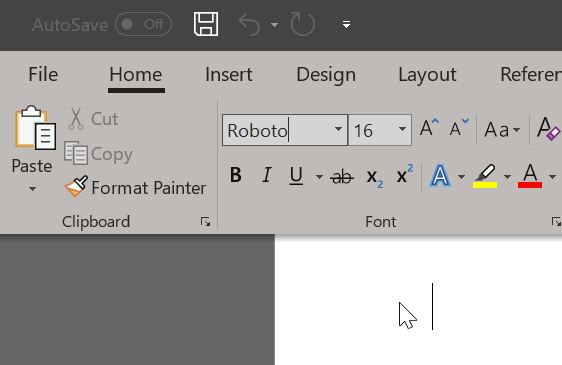Activate the Format Painter
Image resolution: width=562 pixels, height=365 pixels.
135,187
